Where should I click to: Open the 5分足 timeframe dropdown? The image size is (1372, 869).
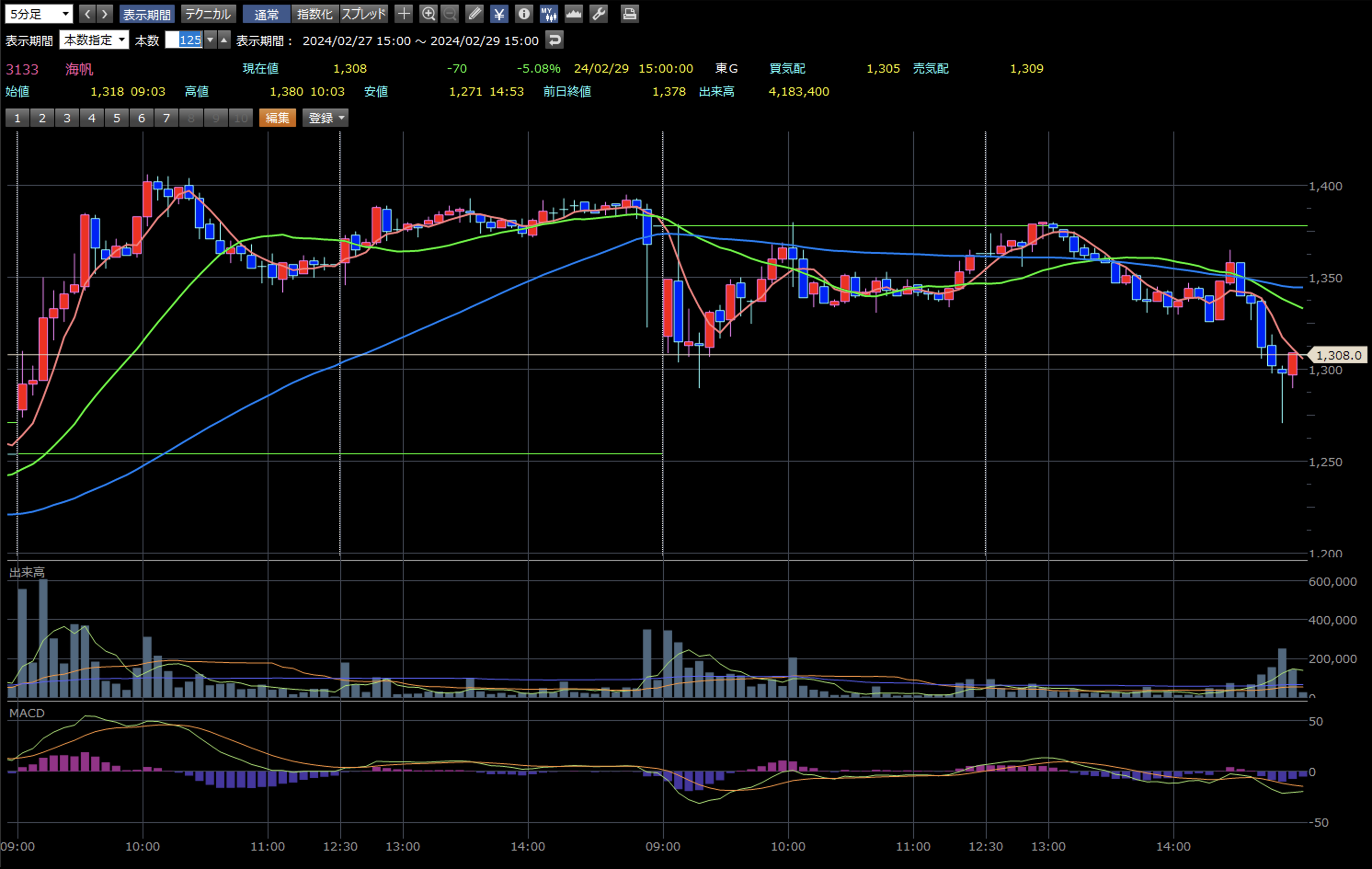(39, 14)
